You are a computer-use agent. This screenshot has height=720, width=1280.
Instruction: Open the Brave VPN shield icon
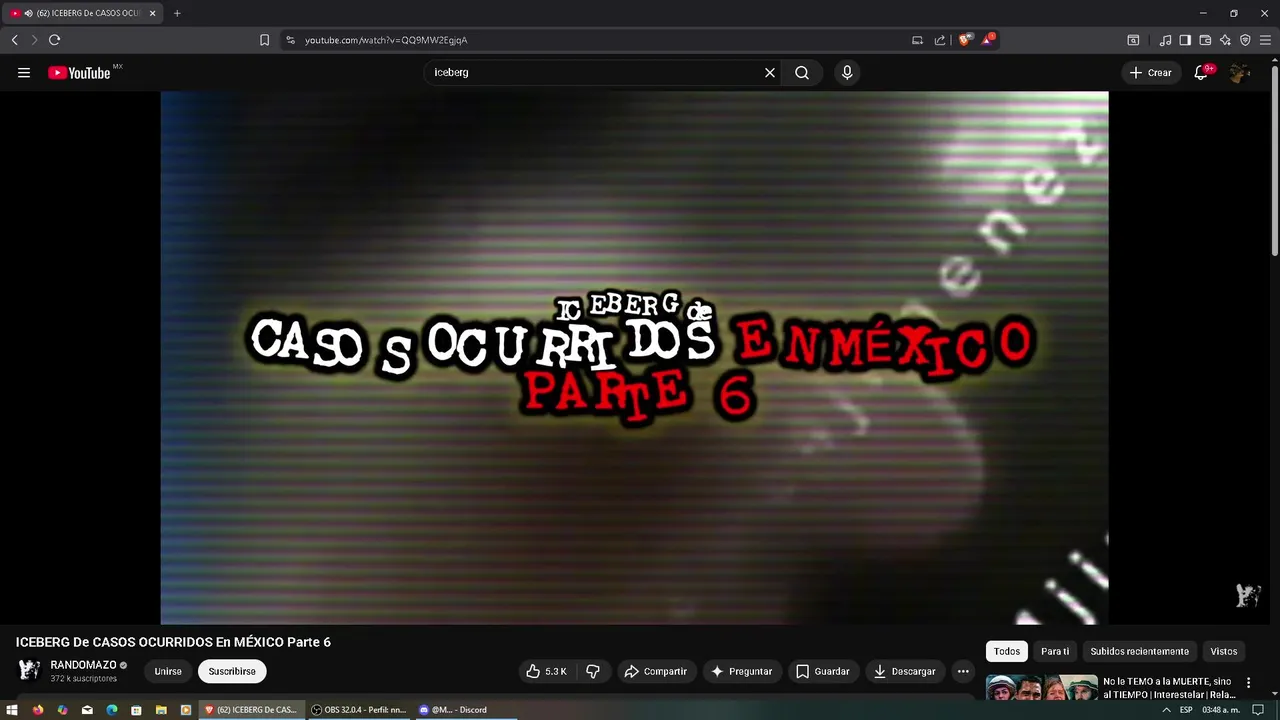[1245, 40]
